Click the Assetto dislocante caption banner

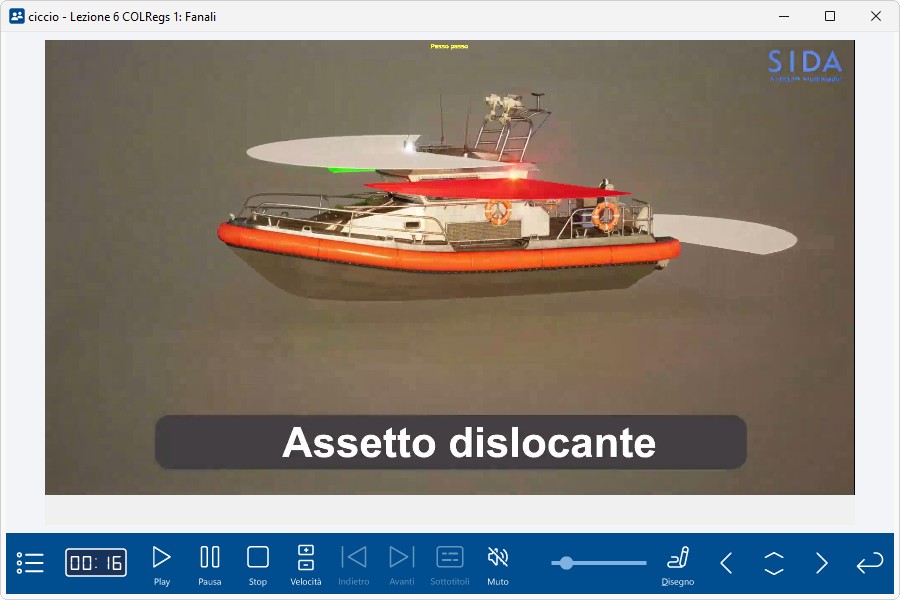450,442
